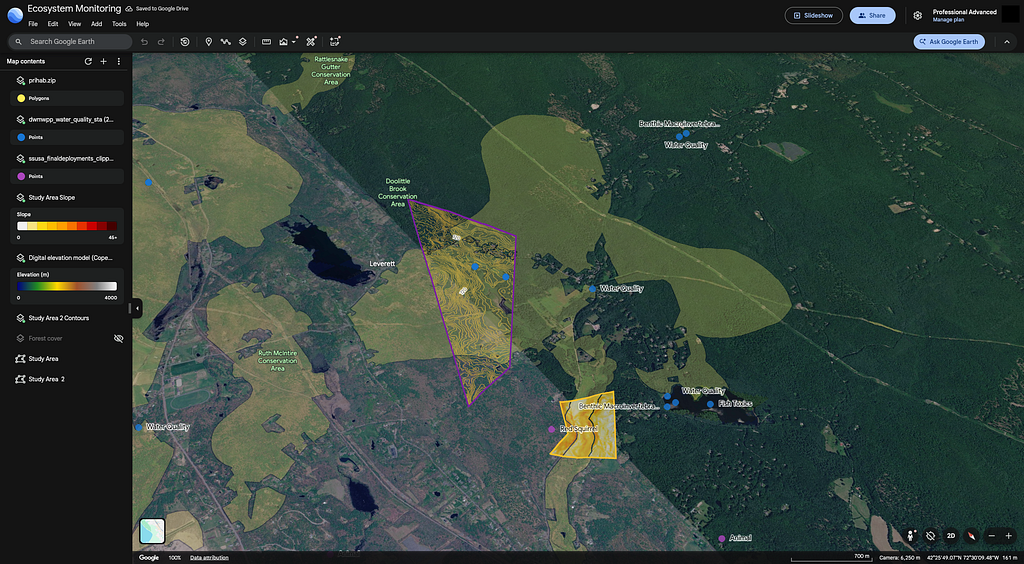The image size is (1024, 564).
Task: Refresh the Map contents panel
Action: coord(88,61)
